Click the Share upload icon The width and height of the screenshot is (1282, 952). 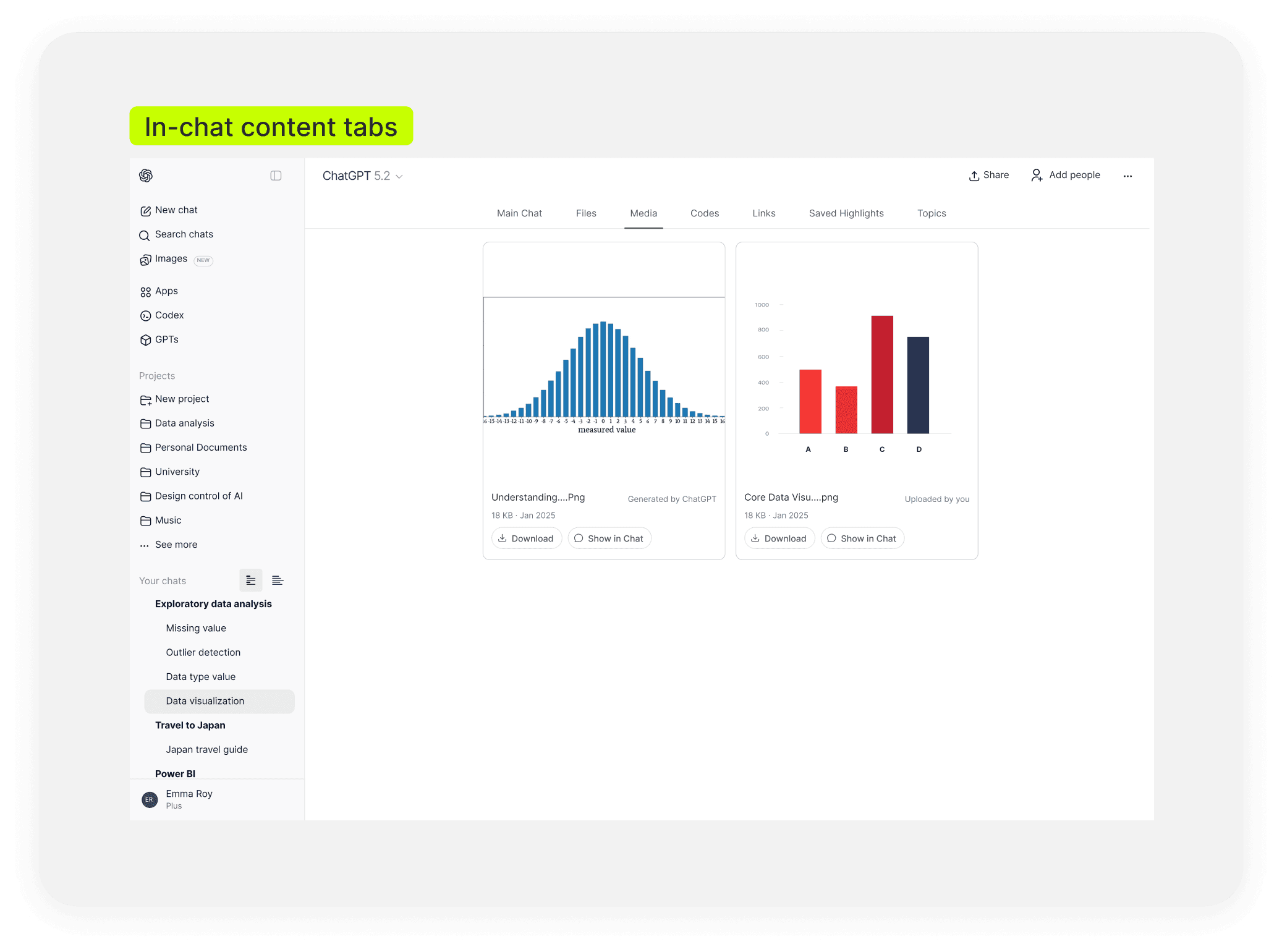[974, 176]
